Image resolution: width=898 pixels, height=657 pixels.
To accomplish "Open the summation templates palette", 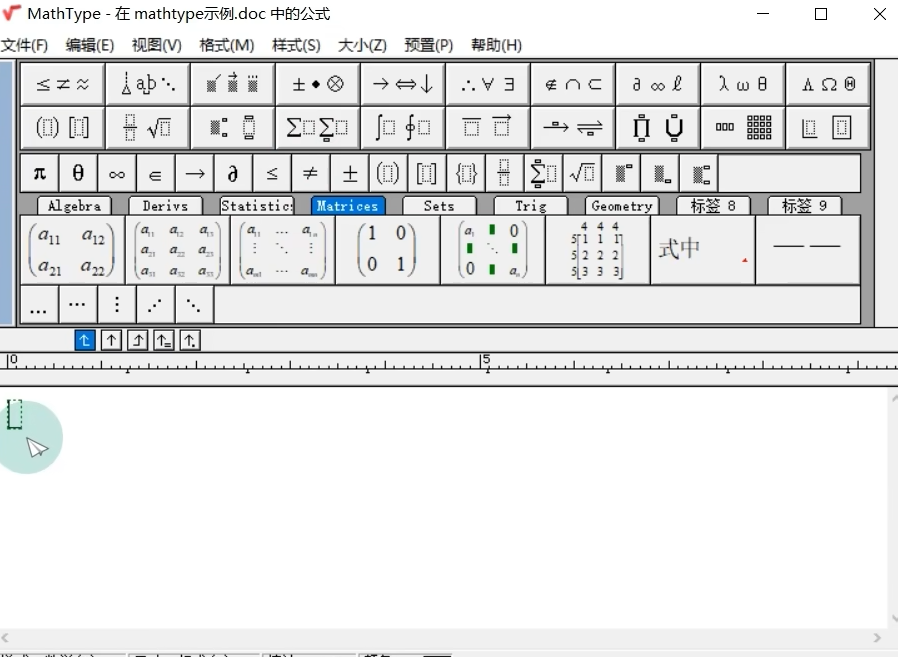I will pyautogui.click(x=317, y=127).
